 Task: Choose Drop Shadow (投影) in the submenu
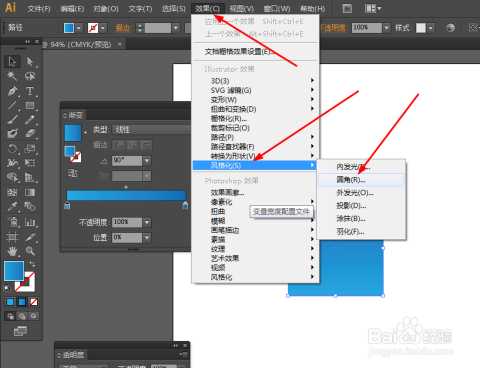click(361, 206)
